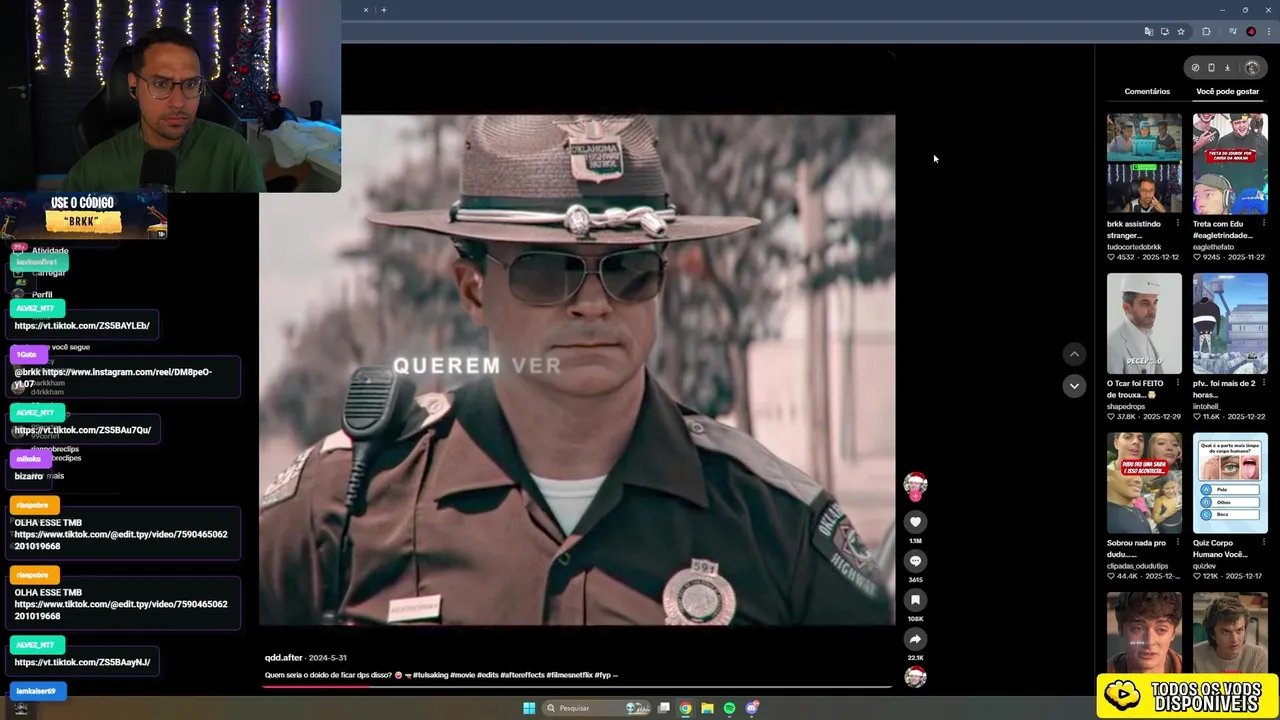Click ALVEZ_NT7's ZS5BAu7Qu tiktok link in chat
The height and width of the screenshot is (720, 1280).
tap(83, 430)
